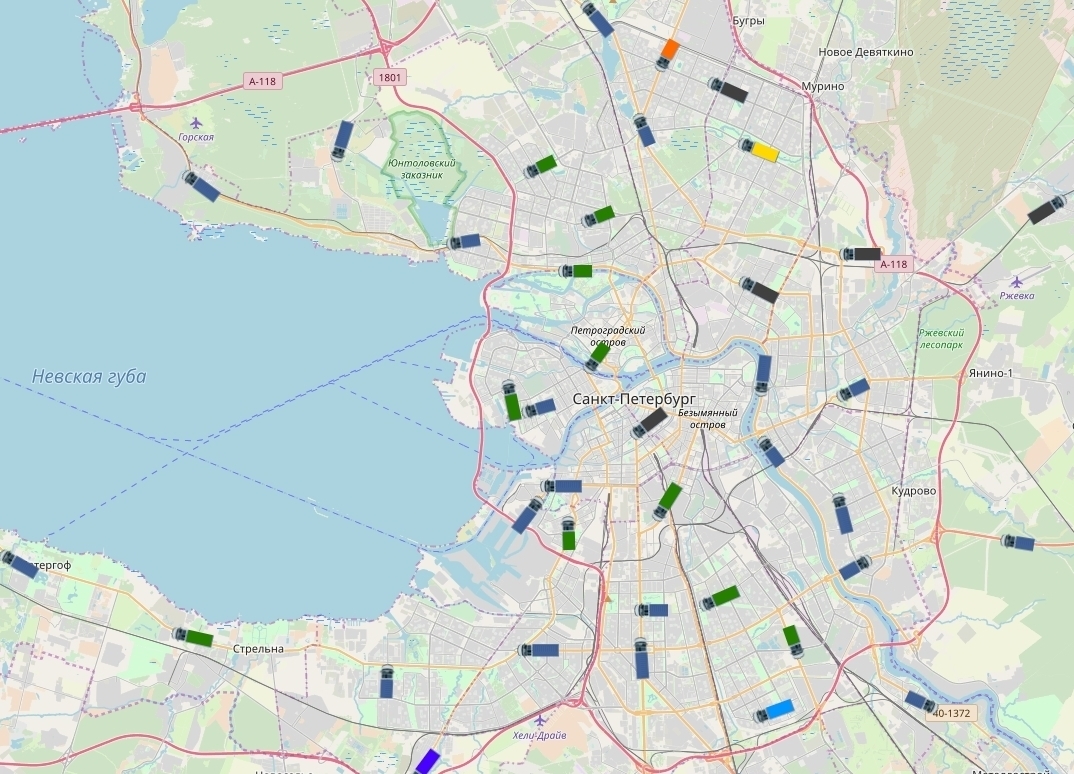The height and width of the screenshot is (774, 1074).
Task: Click the yellow truck marker
Action: click(759, 150)
